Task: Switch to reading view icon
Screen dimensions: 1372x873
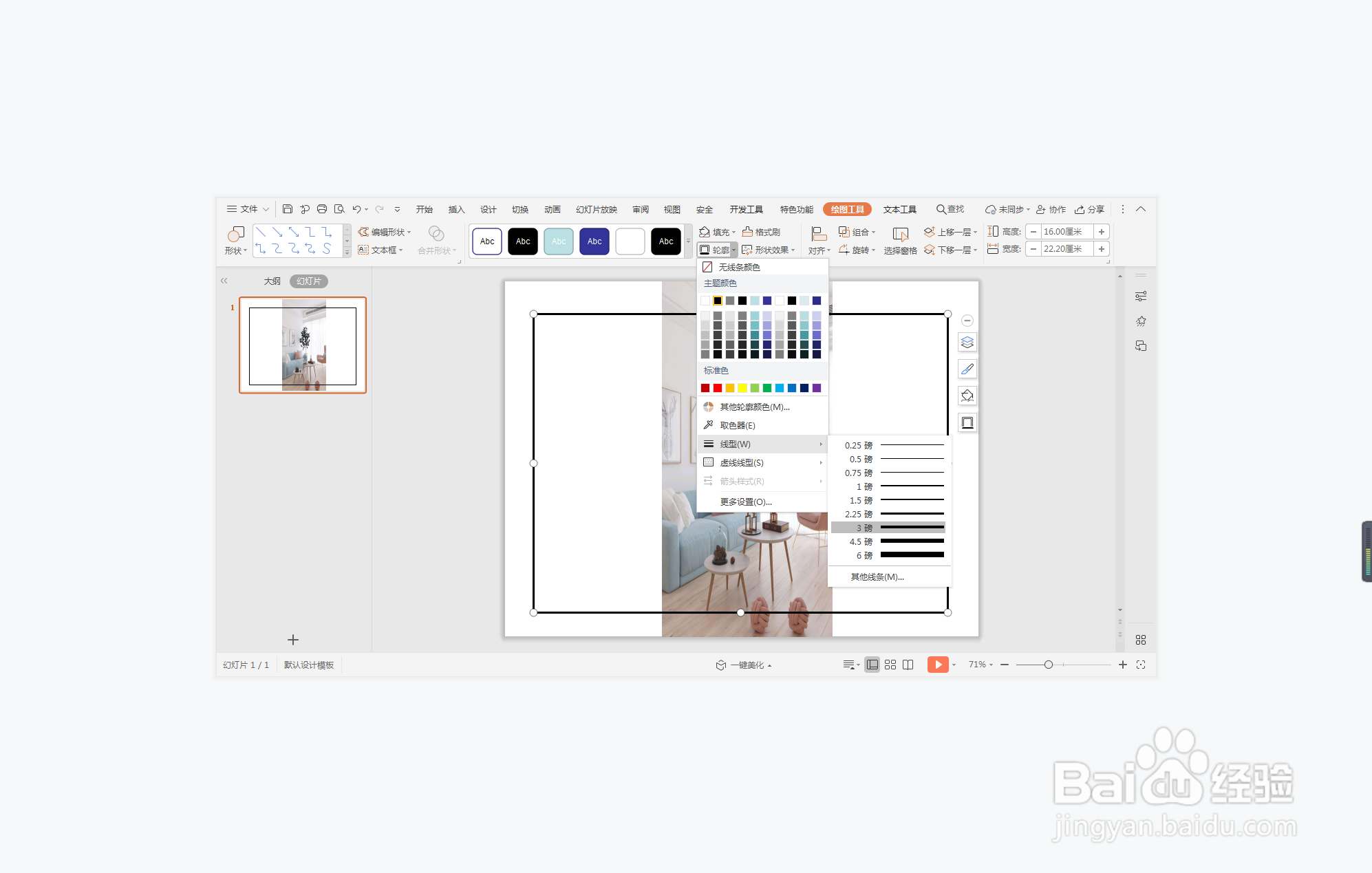Action: [908, 665]
